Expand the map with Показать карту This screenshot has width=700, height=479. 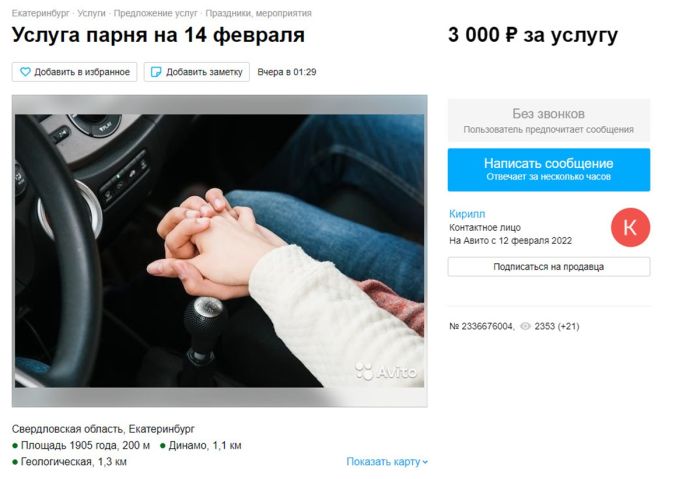coord(387,462)
